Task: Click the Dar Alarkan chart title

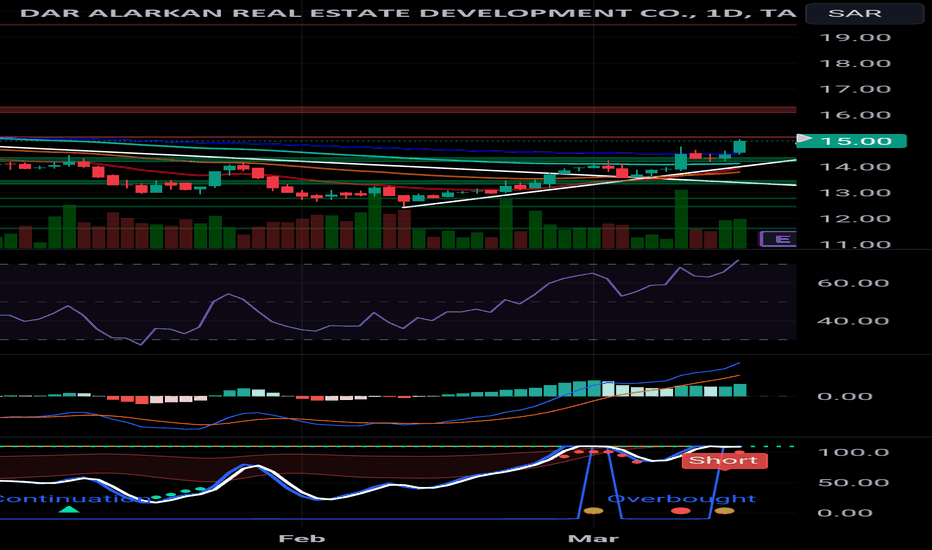Action: (408, 12)
